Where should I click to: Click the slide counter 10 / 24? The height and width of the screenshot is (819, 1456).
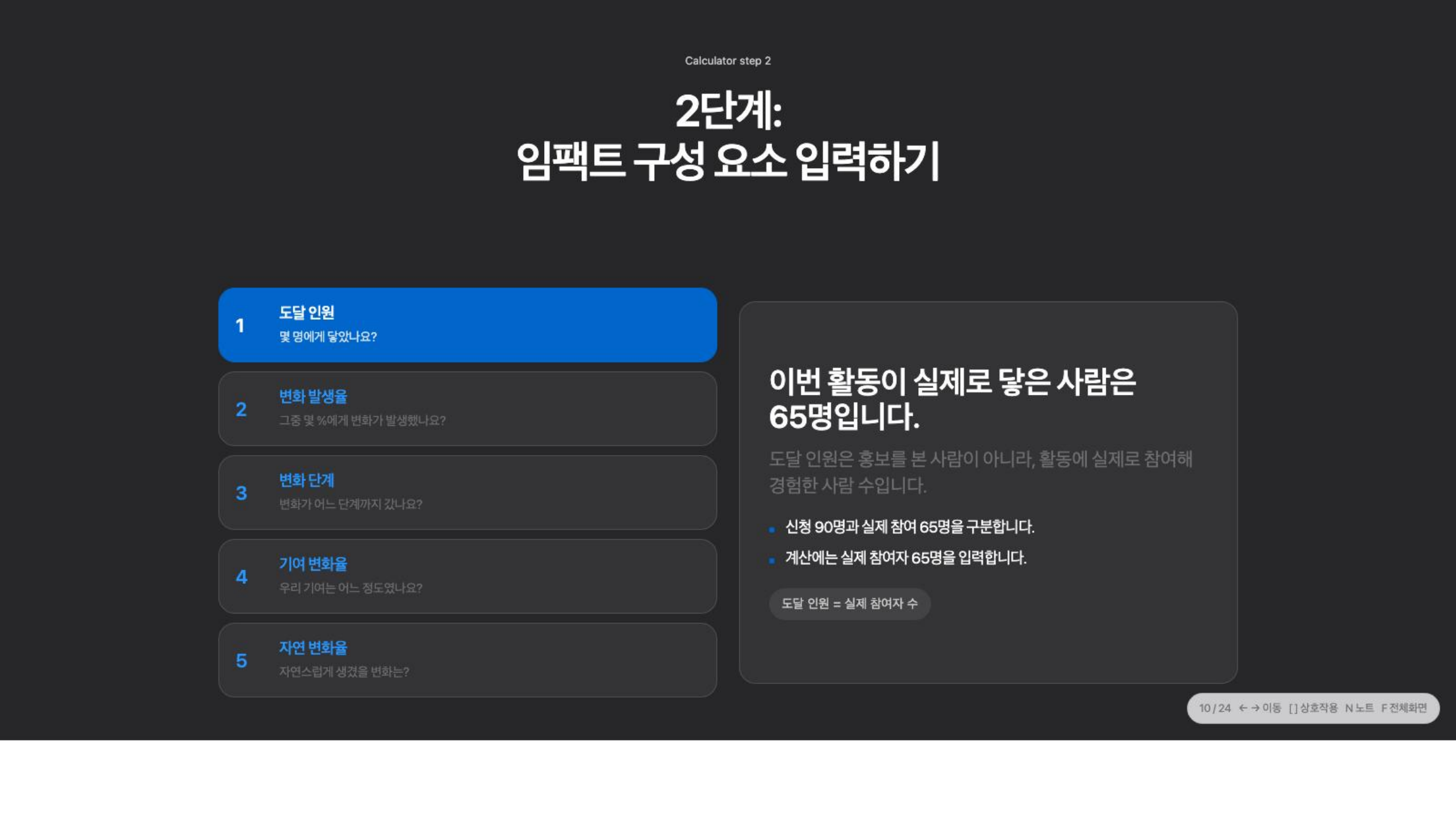[x=1215, y=708]
